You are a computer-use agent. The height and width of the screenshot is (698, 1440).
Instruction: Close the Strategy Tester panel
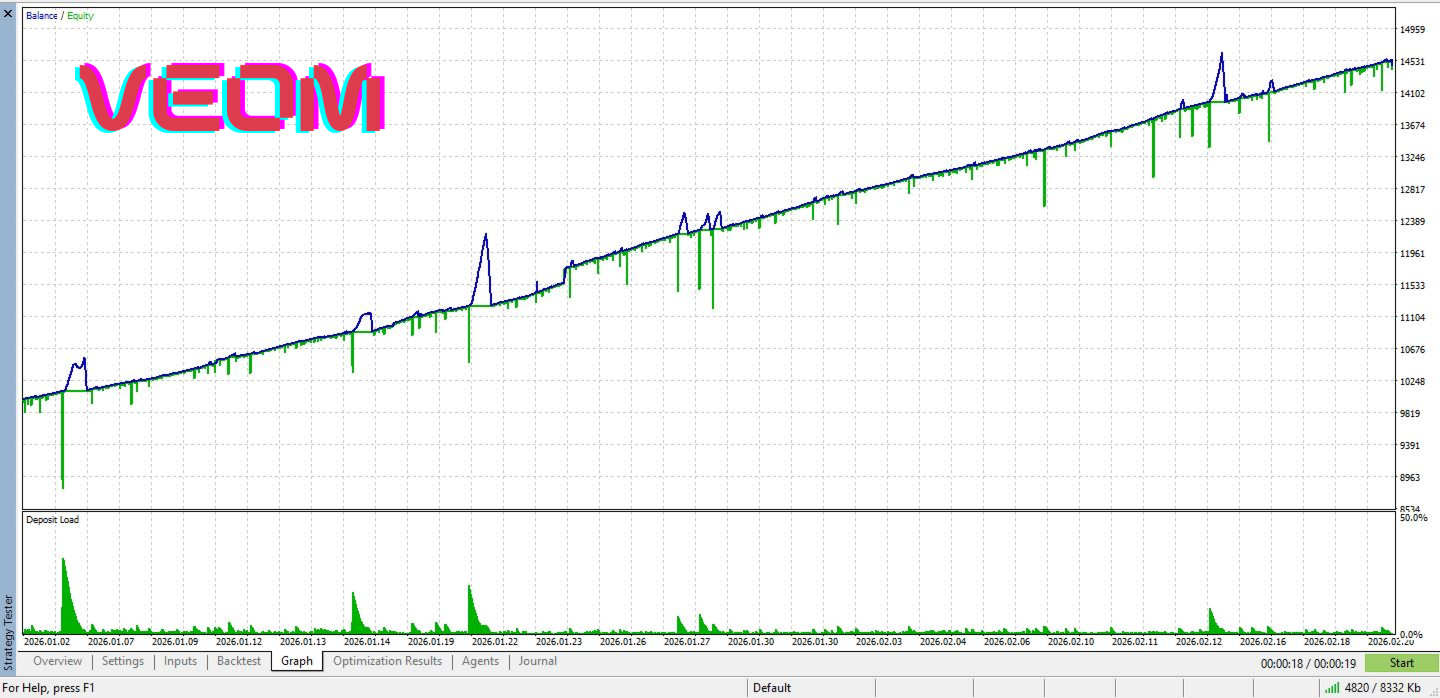tap(8, 13)
